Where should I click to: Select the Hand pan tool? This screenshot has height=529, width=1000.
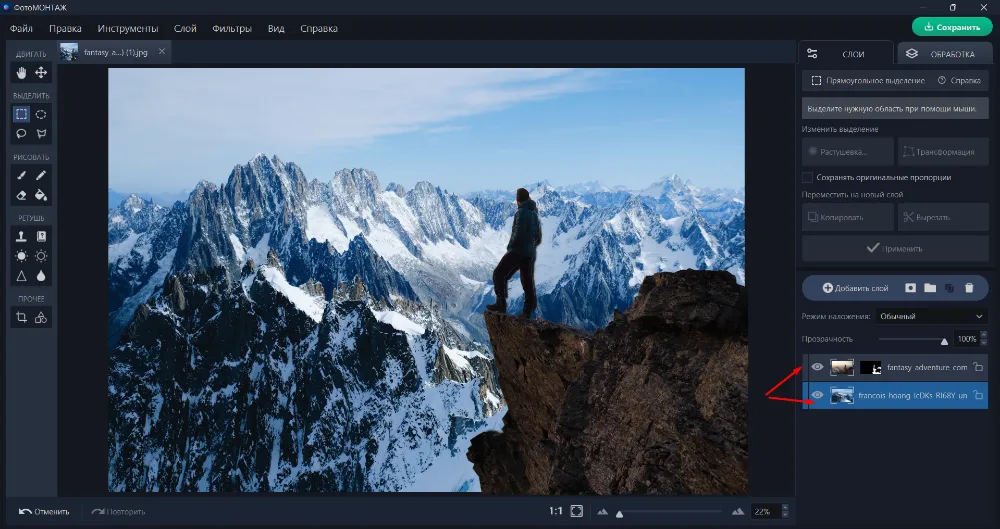click(22, 73)
